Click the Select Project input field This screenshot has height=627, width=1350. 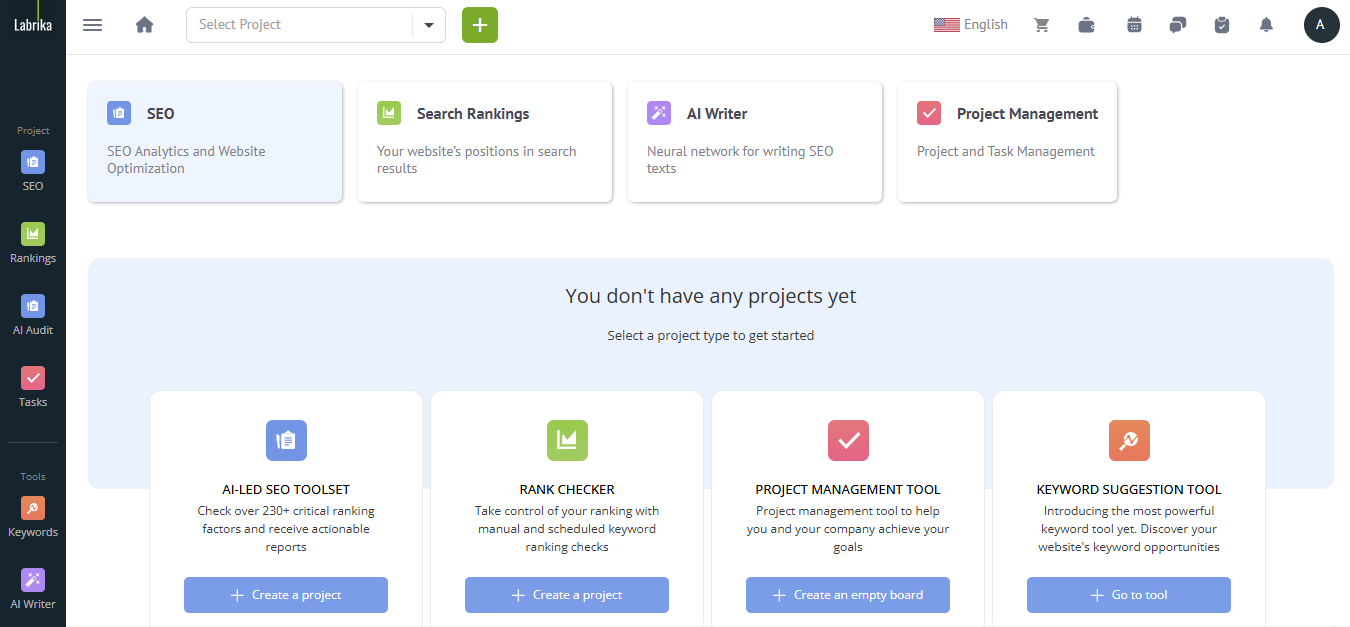pyautogui.click(x=300, y=25)
